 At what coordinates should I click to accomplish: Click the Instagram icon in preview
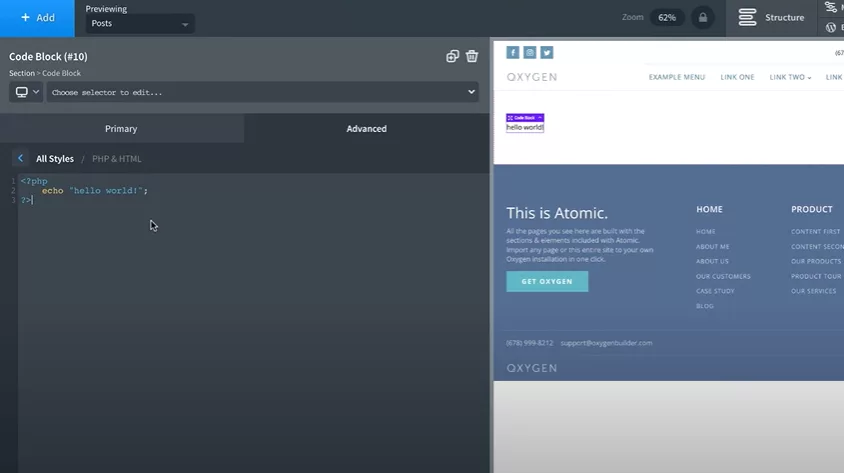[x=530, y=52]
